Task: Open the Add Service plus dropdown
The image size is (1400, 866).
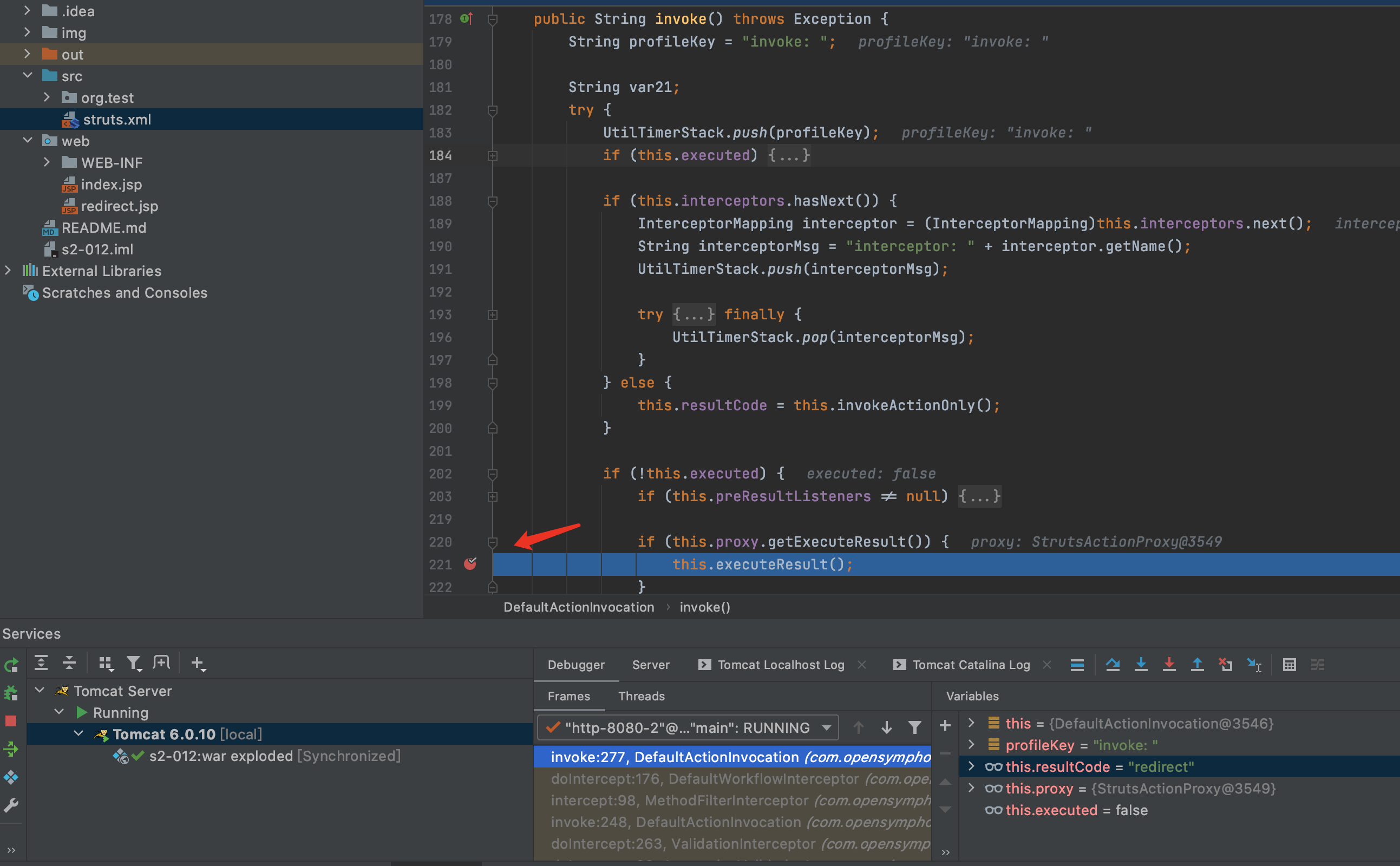Action: (198, 663)
